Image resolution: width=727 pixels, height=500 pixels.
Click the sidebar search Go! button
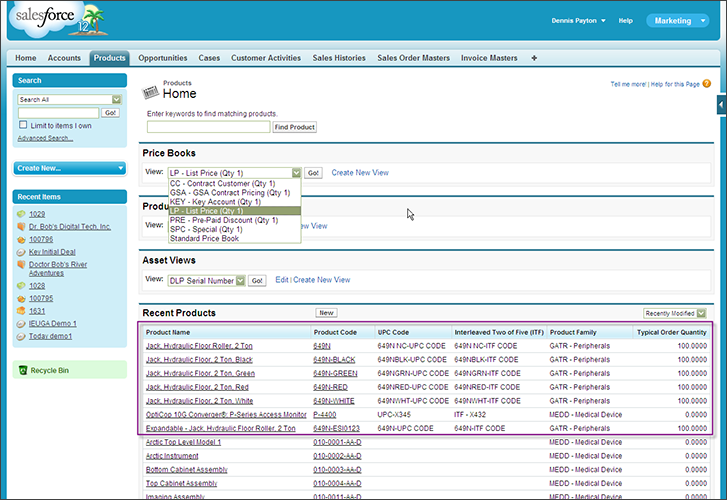(110, 113)
